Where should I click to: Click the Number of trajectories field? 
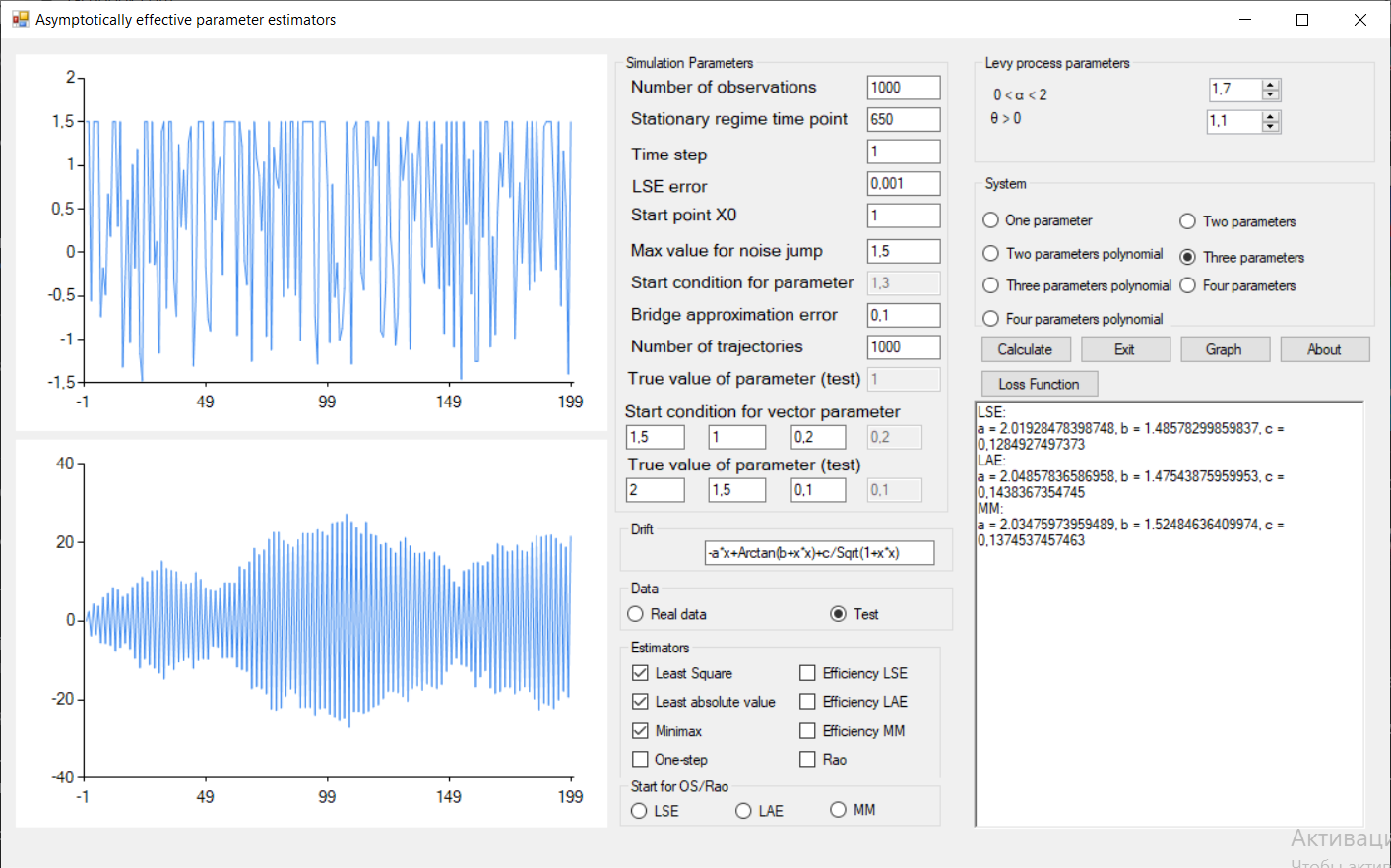point(904,347)
